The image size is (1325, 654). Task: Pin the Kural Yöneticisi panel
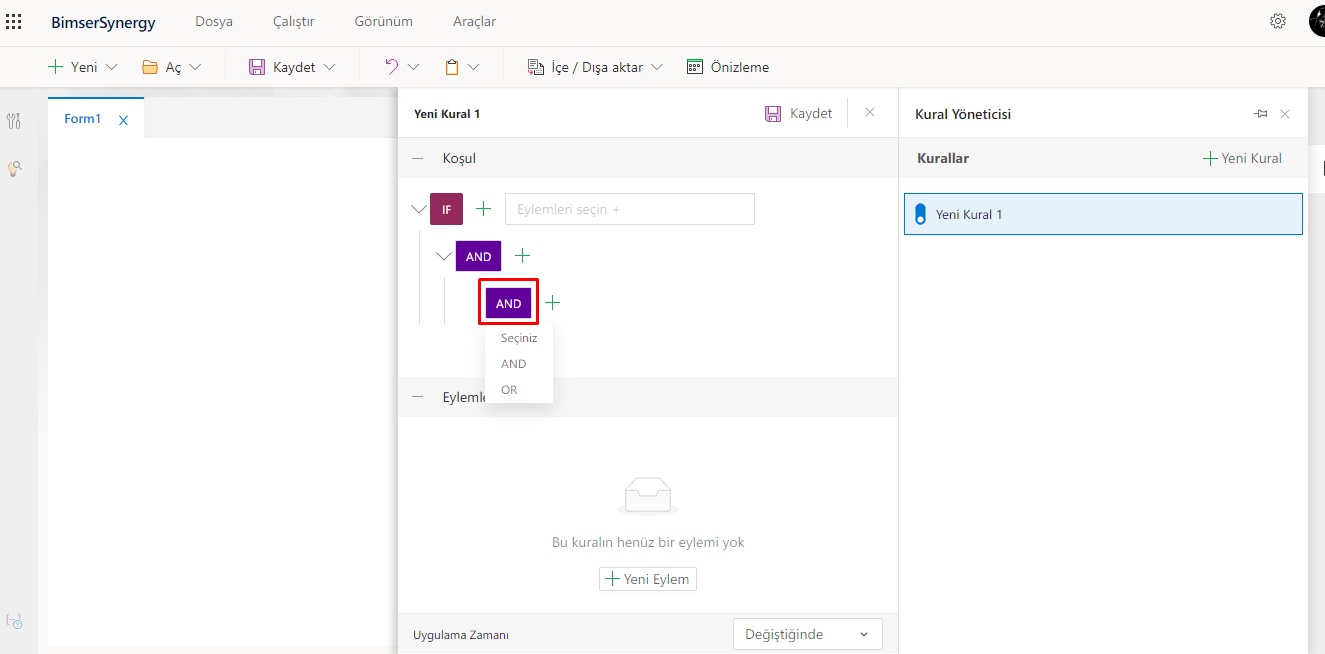(x=1261, y=114)
